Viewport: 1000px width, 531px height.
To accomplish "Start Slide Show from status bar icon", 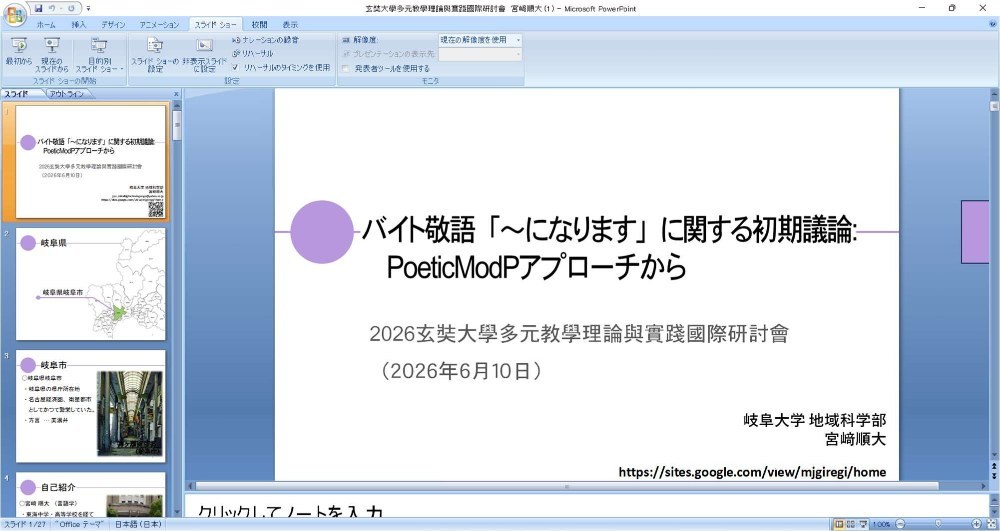I will (863, 524).
